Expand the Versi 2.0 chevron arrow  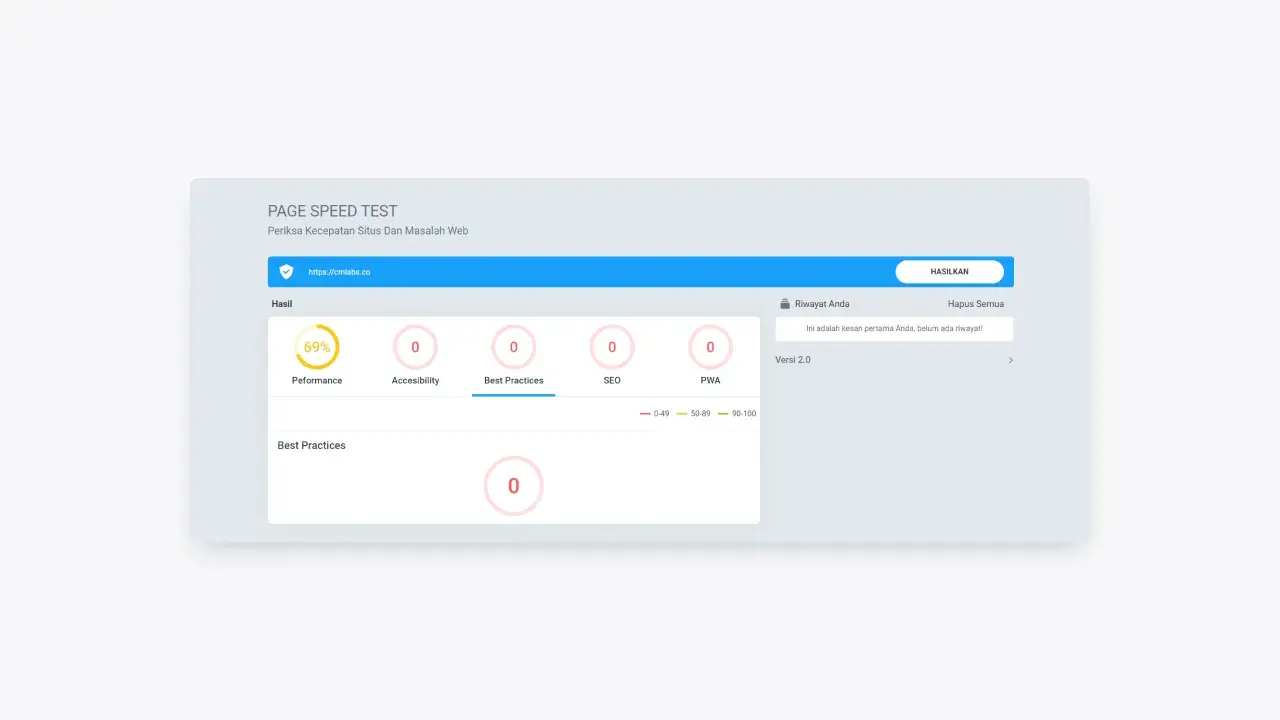(x=1010, y=360)
